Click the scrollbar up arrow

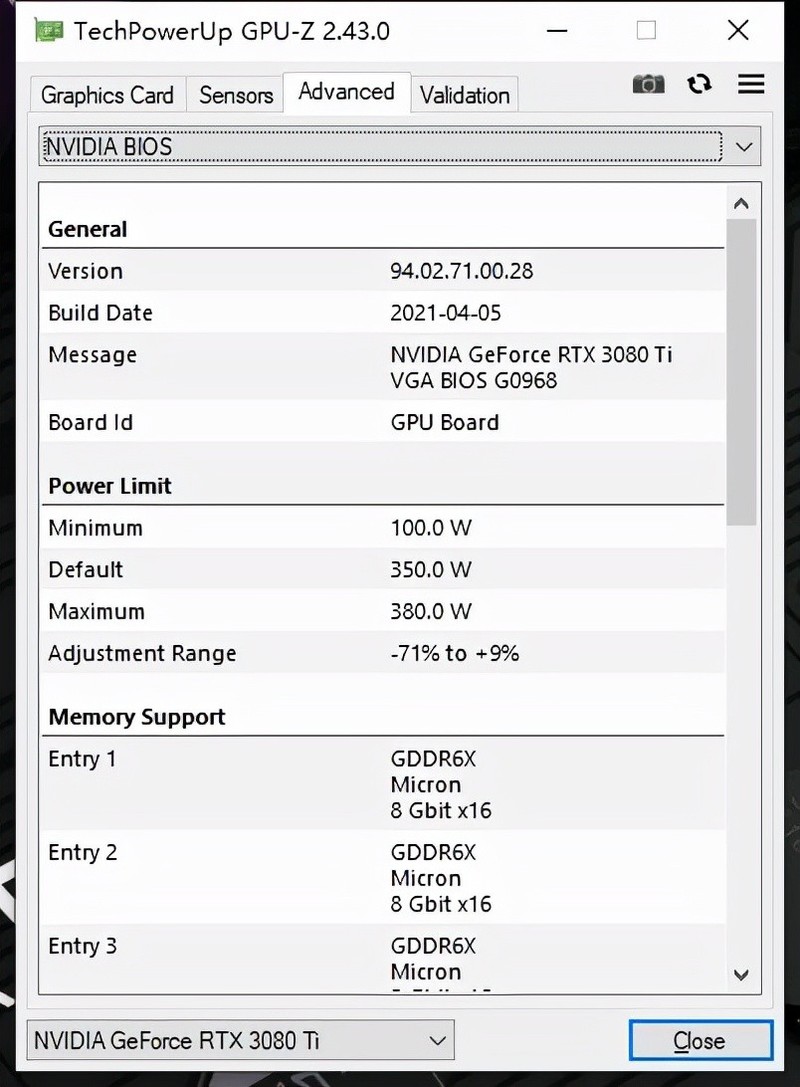[741, 202]
